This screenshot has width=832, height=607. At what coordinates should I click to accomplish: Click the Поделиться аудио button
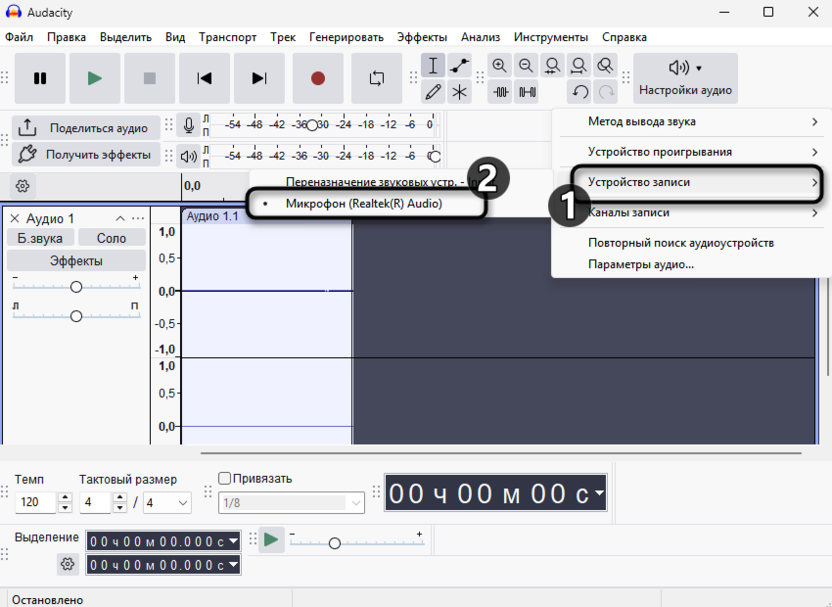click(x=86, y=128)
